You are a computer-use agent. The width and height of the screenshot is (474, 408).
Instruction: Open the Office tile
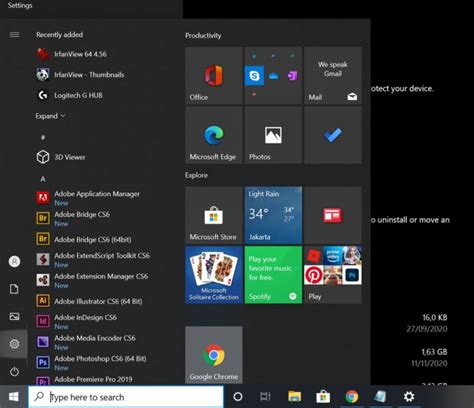(214, 76)
